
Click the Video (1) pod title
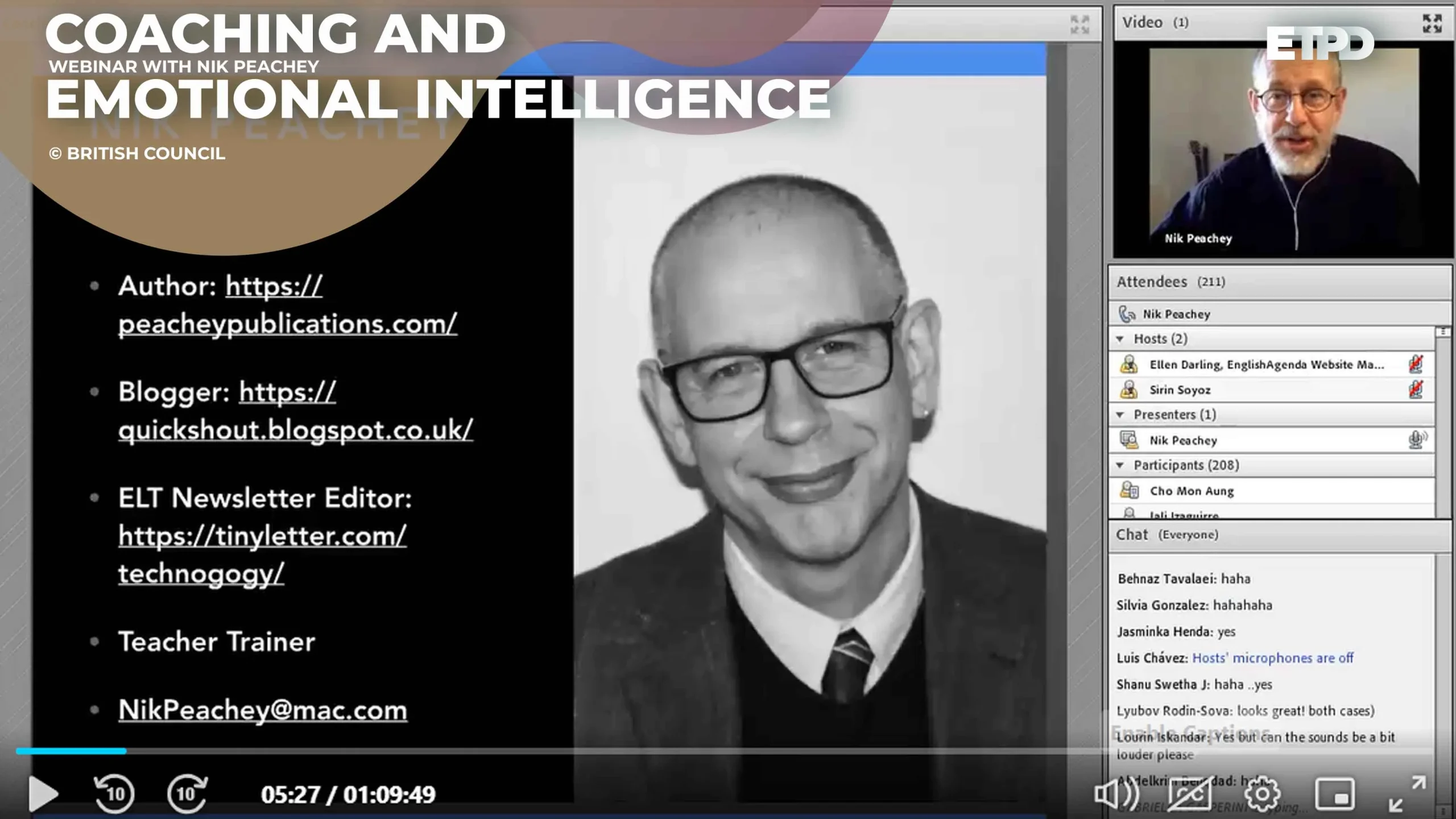1155,23
